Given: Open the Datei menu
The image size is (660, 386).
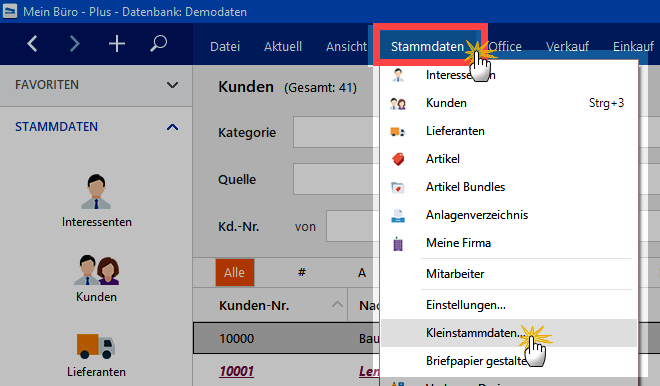Looking at the screenshot, I should click(x=225, y=46).
